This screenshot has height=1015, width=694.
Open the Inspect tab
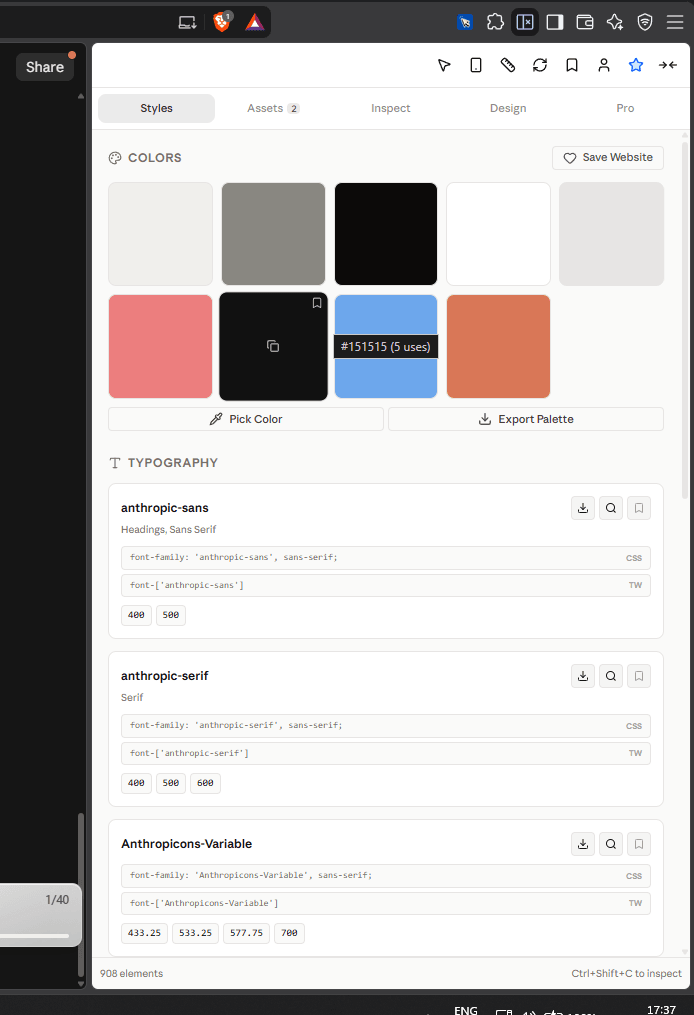(390, 108)
